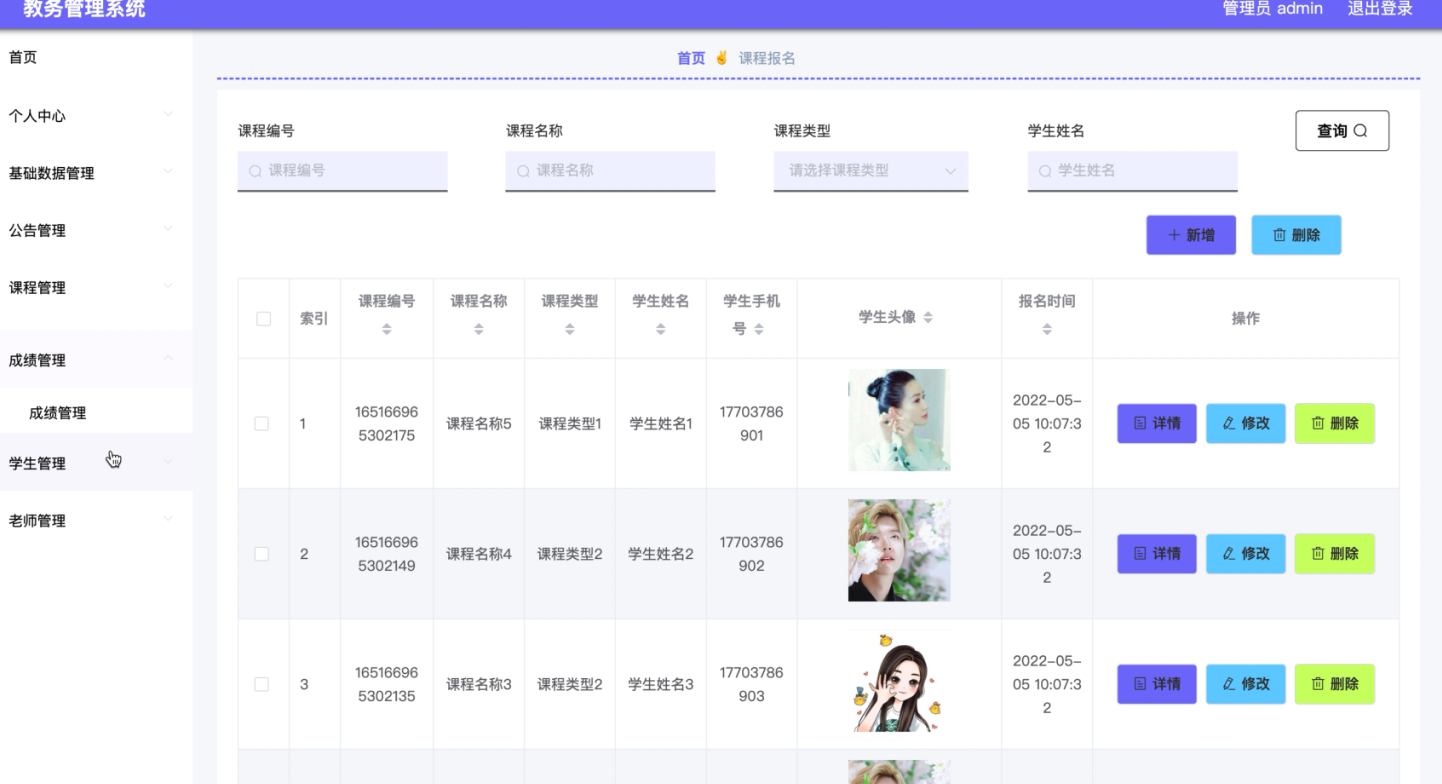The width and height of the screenshot is (1442, 784).
Task: Click 退出登录 in header
Action: [x=1380, y=9]
